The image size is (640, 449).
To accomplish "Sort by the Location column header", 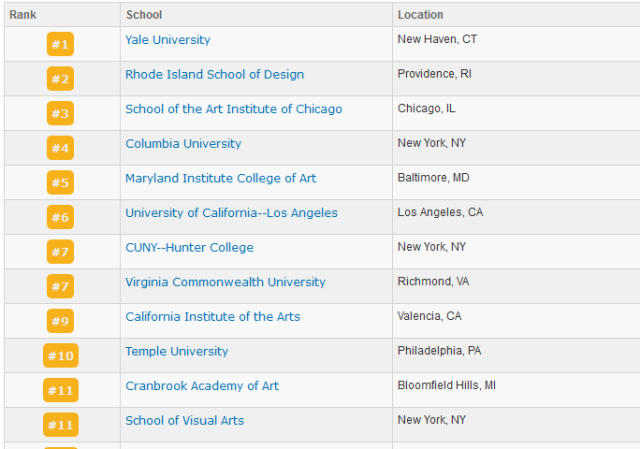I will pyautogui.click(x=420, y=15).
